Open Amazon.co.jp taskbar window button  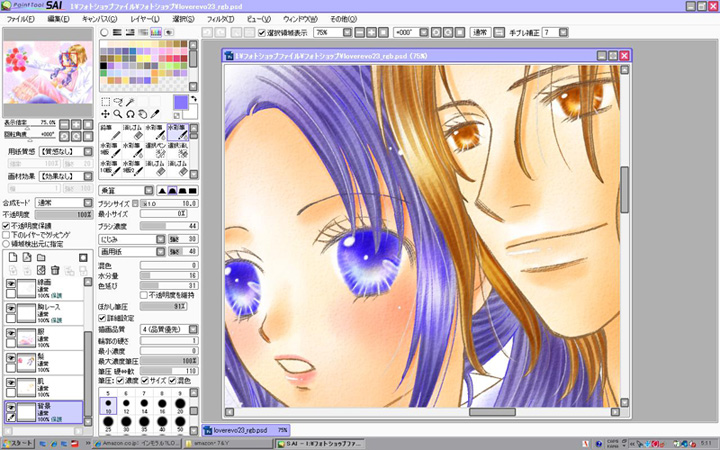137,444
